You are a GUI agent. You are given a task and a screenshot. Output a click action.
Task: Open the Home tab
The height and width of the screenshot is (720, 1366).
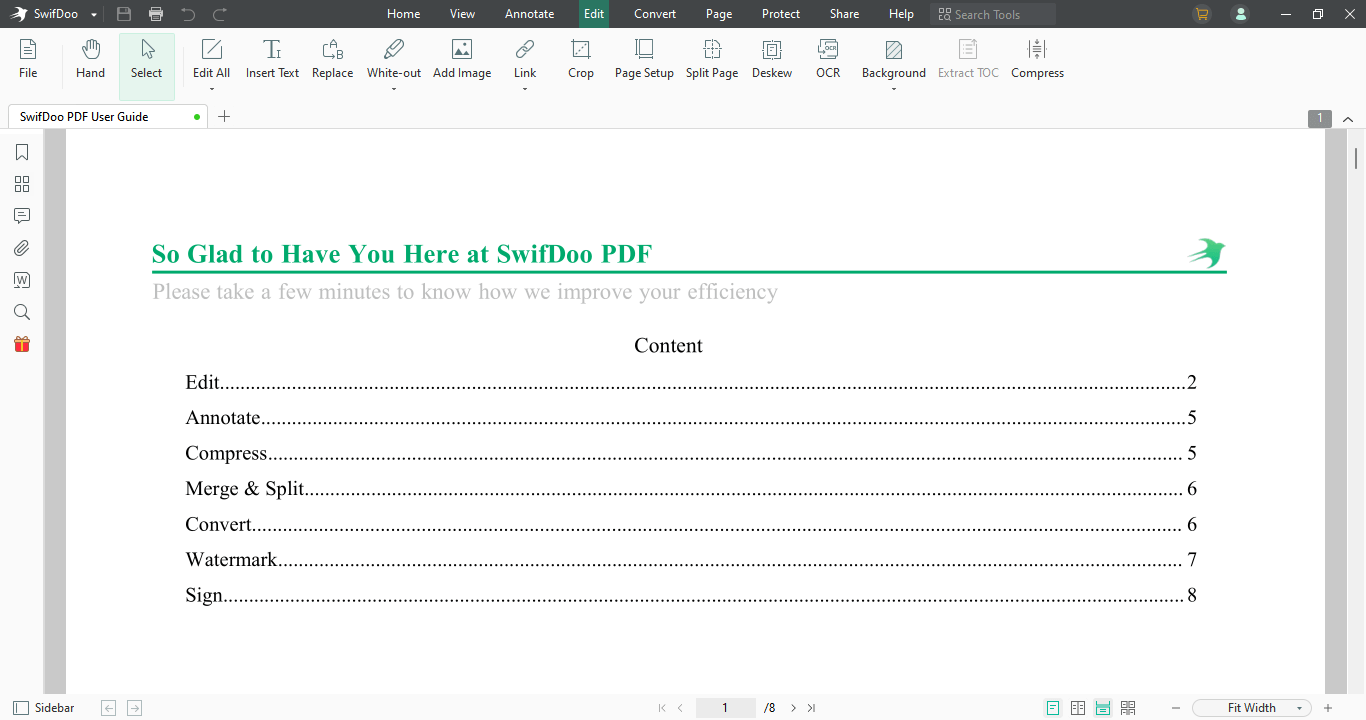[404, 14]
